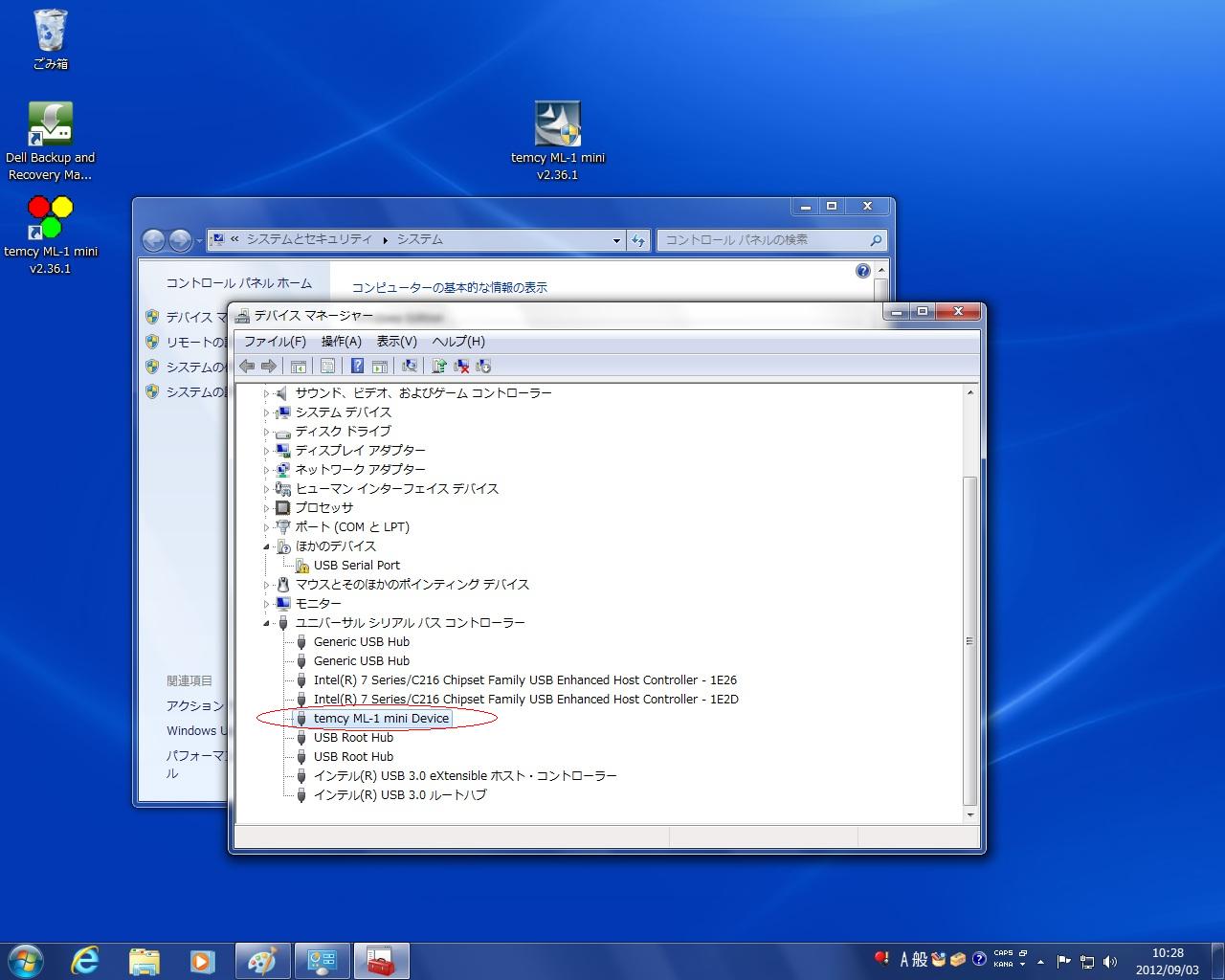Viewport: 1225px width, 980px height.
Task: Open the ファイル(F) menu
Action: point(275,342)
